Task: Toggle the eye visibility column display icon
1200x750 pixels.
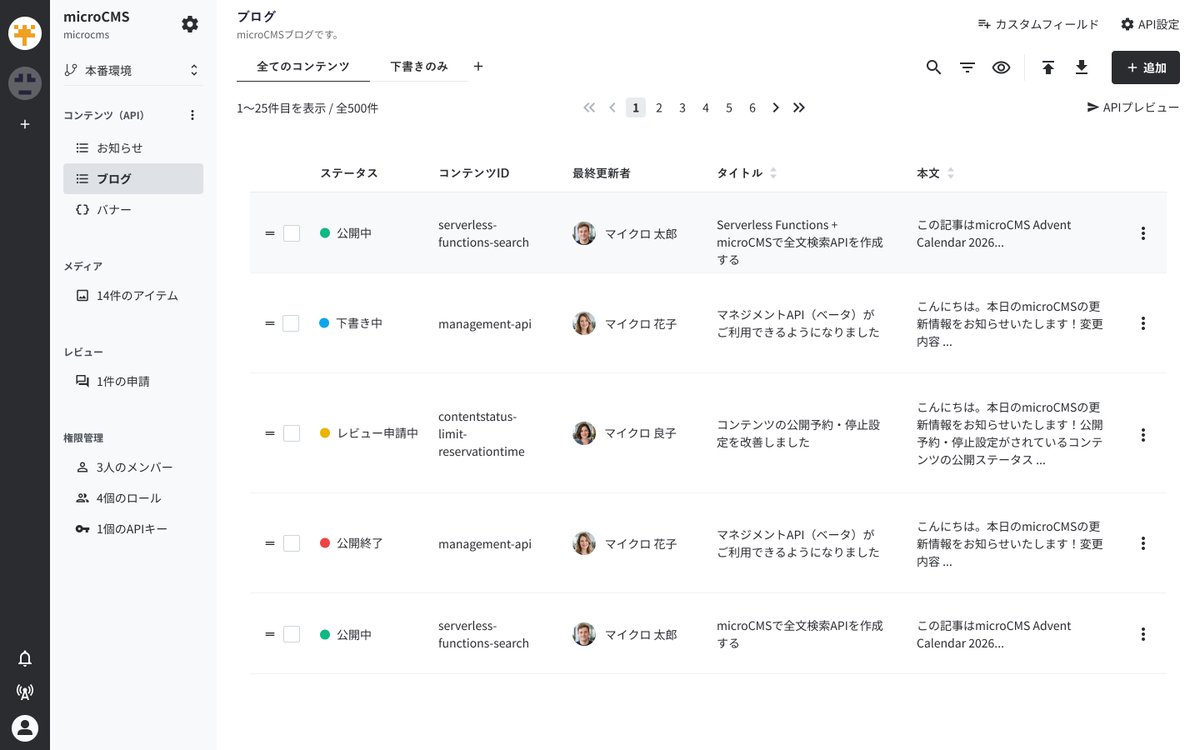Action: [x=1001, y=67]
